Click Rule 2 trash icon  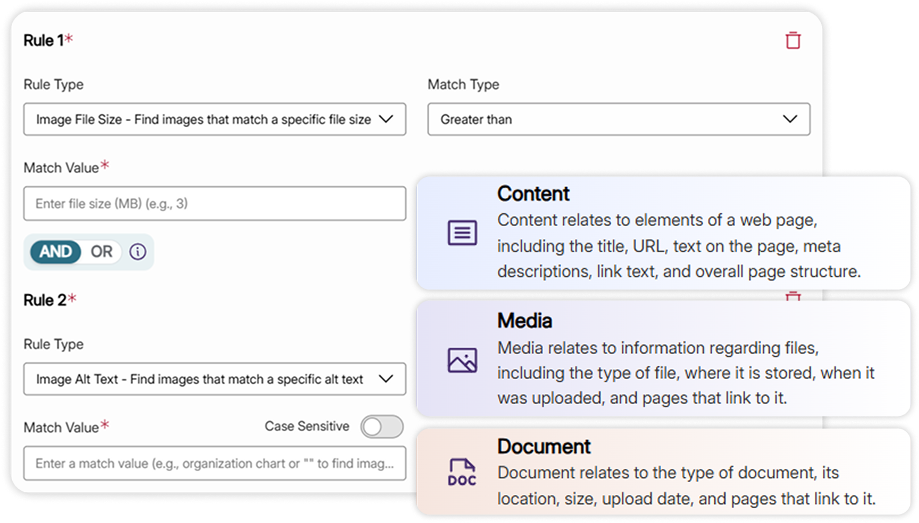pyautogui.click(x=793, y=296)
